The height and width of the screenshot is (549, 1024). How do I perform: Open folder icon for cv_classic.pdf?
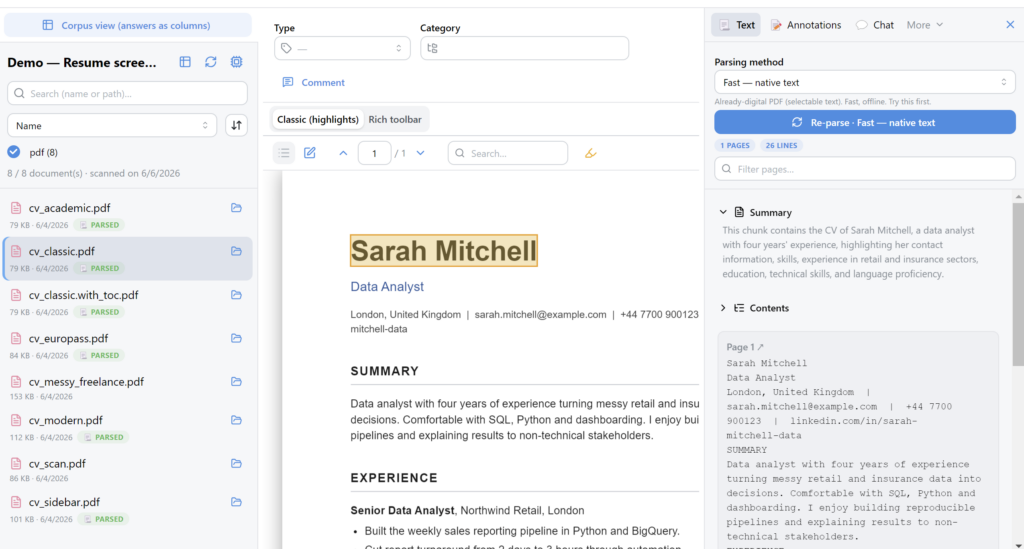236,251
